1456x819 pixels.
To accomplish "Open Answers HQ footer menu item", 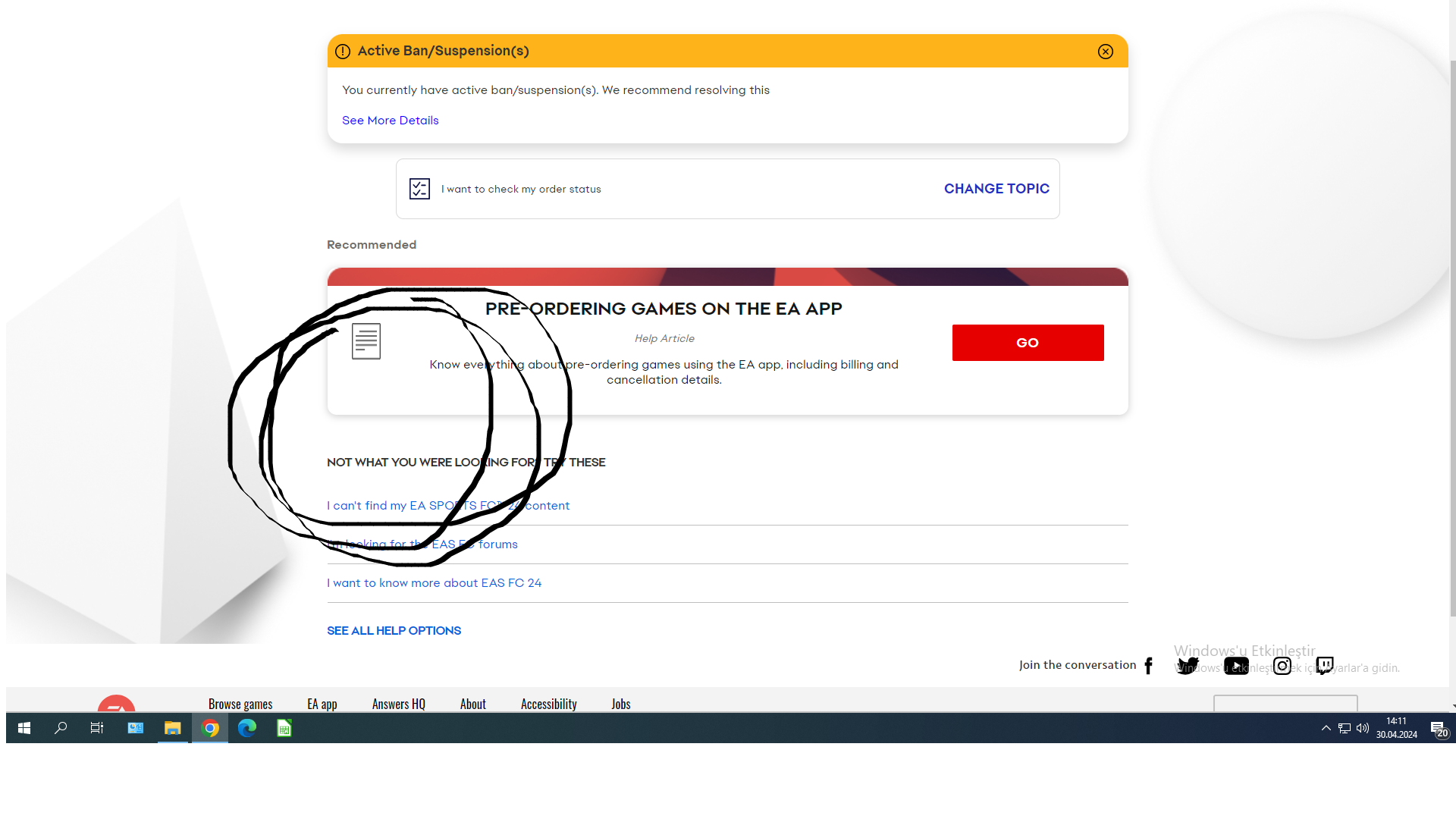I will [398, 704].
